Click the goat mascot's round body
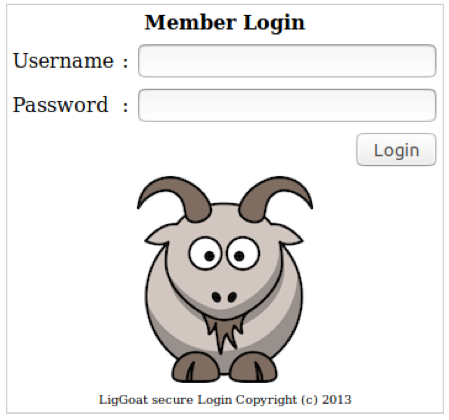The image size is (449, 420). [224, 300]
